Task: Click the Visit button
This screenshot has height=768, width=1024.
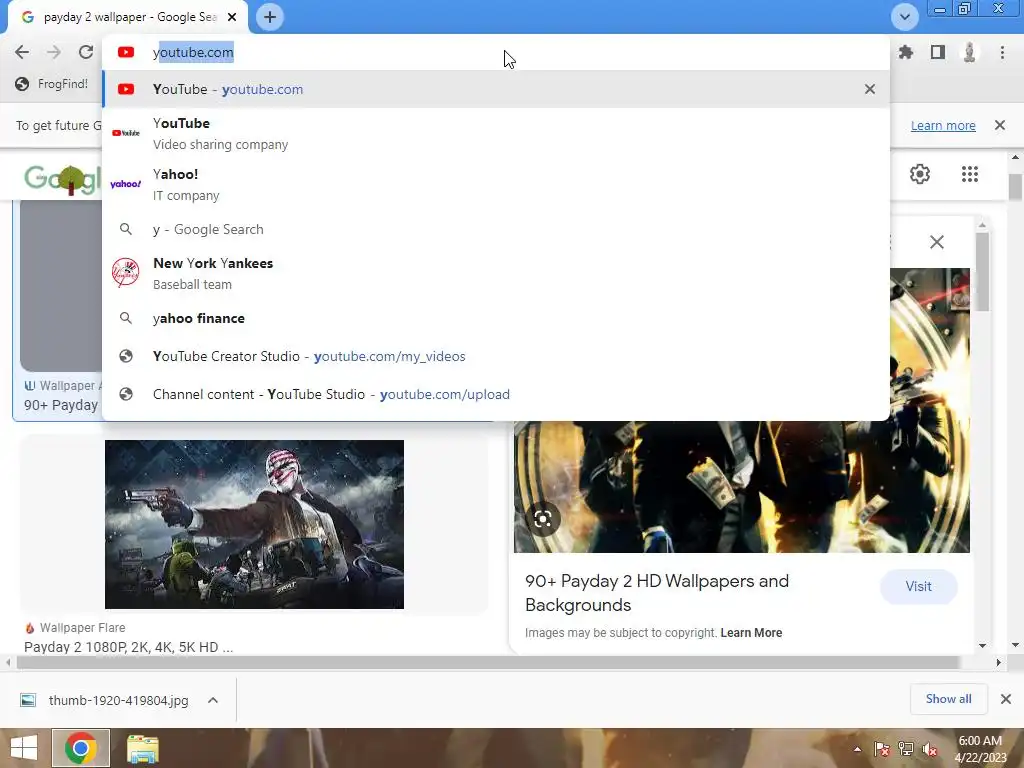Action: point(918,586)
